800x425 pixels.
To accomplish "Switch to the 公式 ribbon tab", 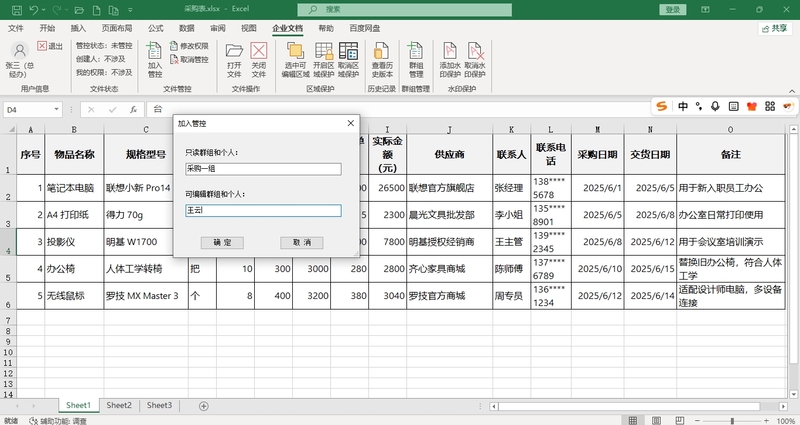I will (156, 29).
